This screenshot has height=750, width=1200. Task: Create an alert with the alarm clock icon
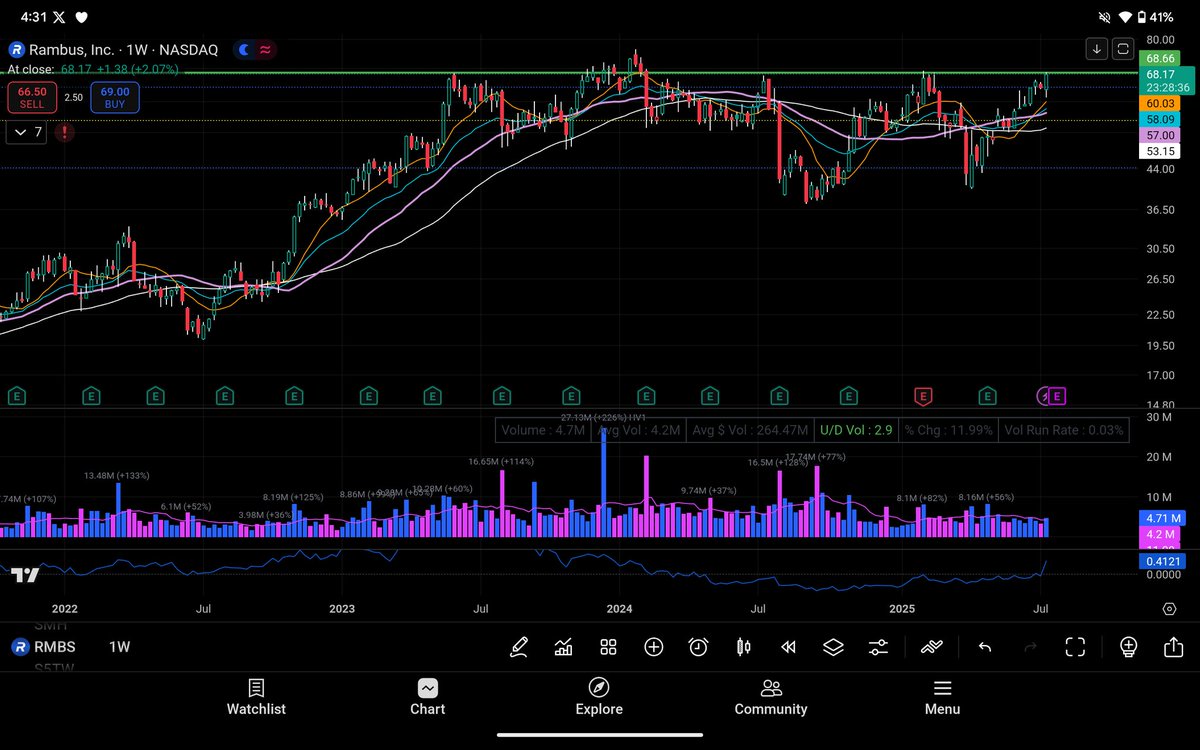click(698, 647)
